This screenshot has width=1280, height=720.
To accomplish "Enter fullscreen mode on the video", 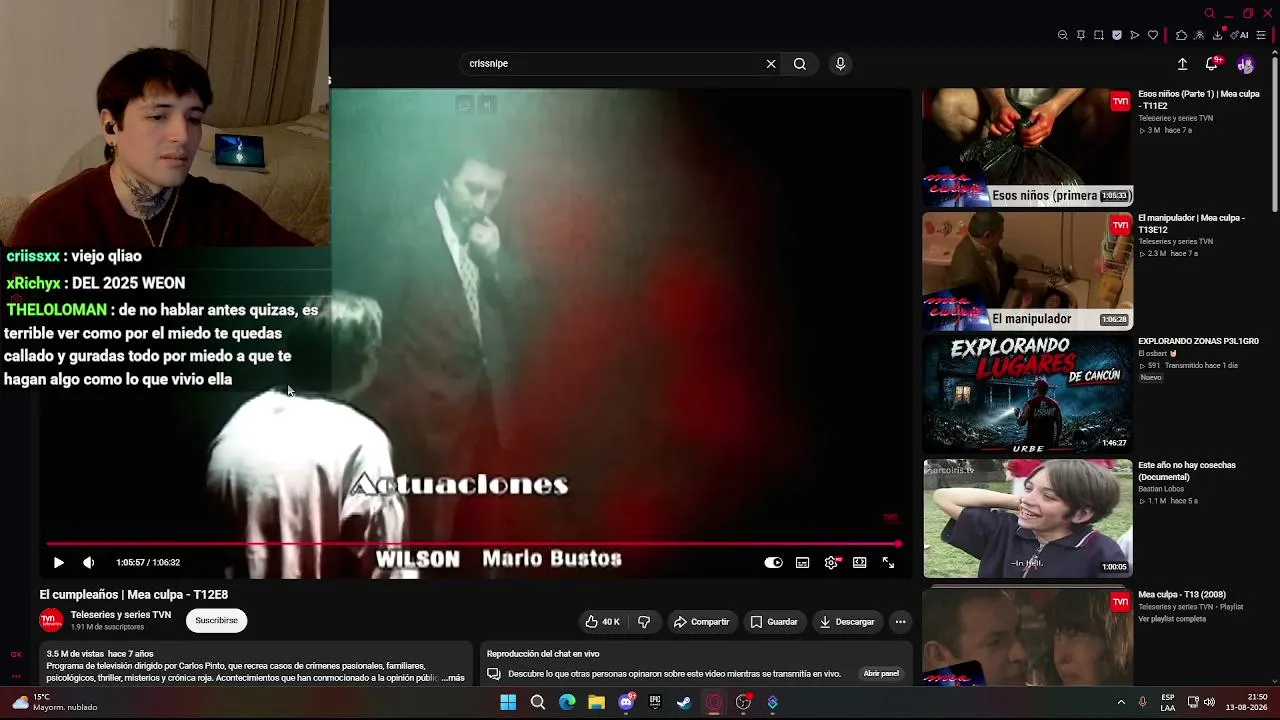I will [x=888, y=563].
